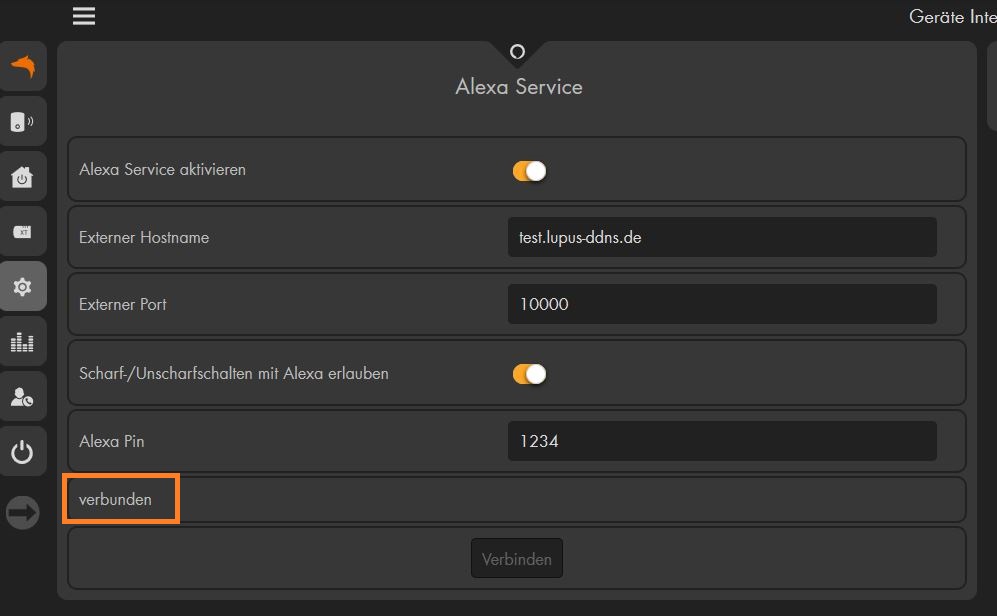Viewport: 997px width, 616px height.
Task: Click the Geräte Inte header text
Action: (x=952, y=17)
